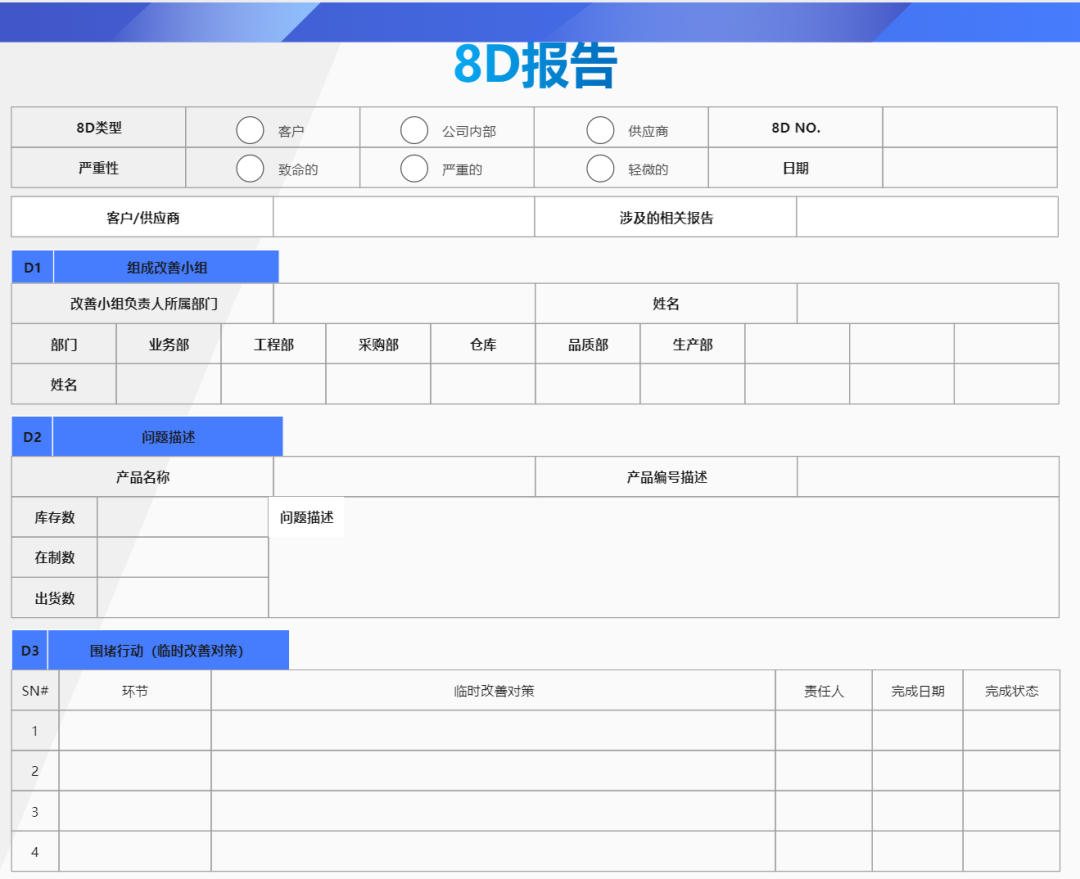This screenshot has height=879, width=1080.
Task: Click the 日期 entry field
Action: click(x=970, y=167)
